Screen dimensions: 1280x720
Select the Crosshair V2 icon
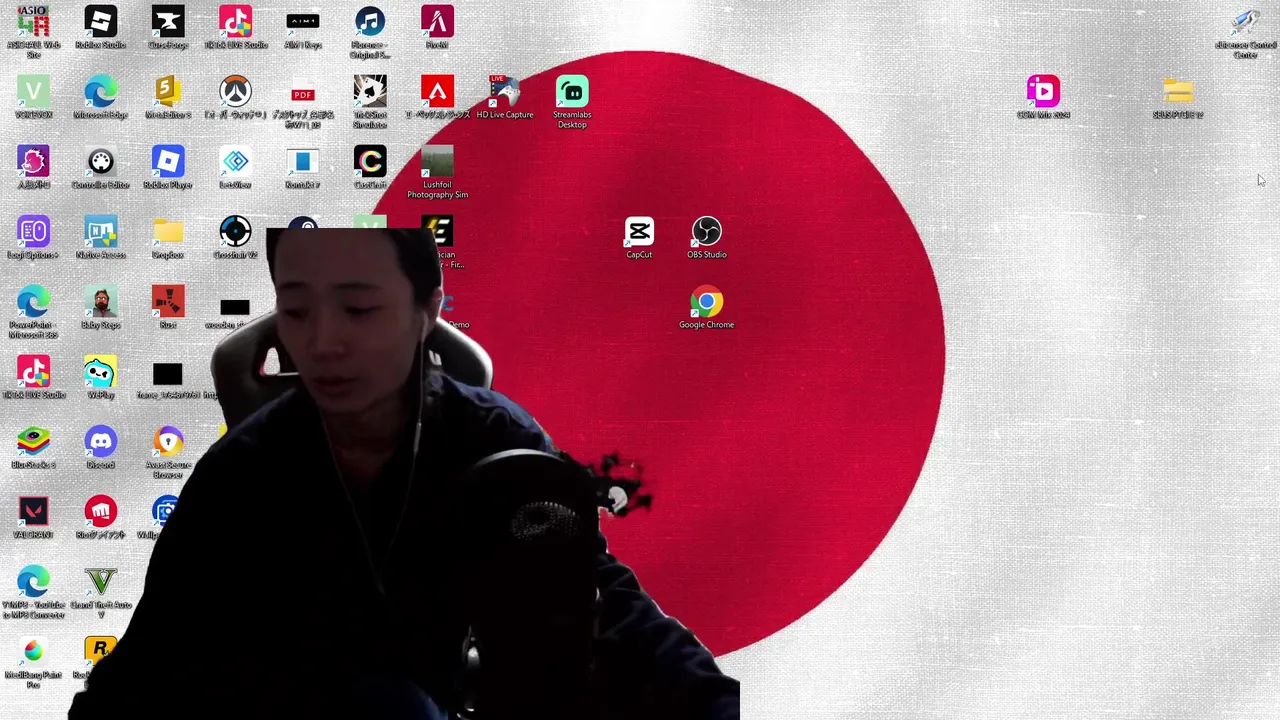[235, 232]
